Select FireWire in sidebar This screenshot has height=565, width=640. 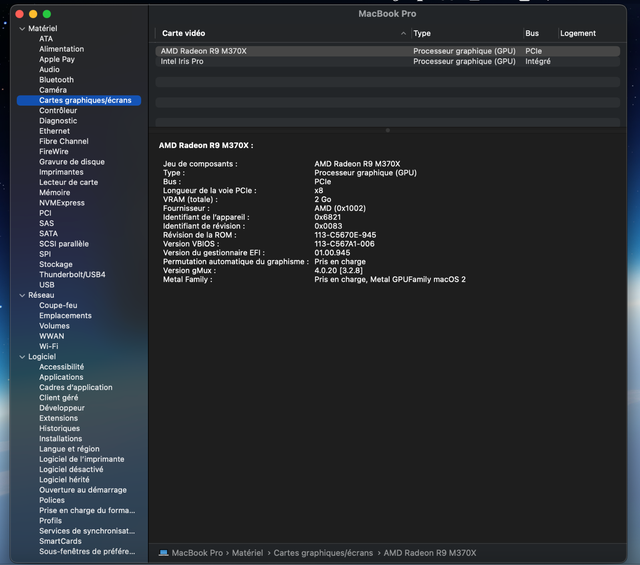click(54, 151)
